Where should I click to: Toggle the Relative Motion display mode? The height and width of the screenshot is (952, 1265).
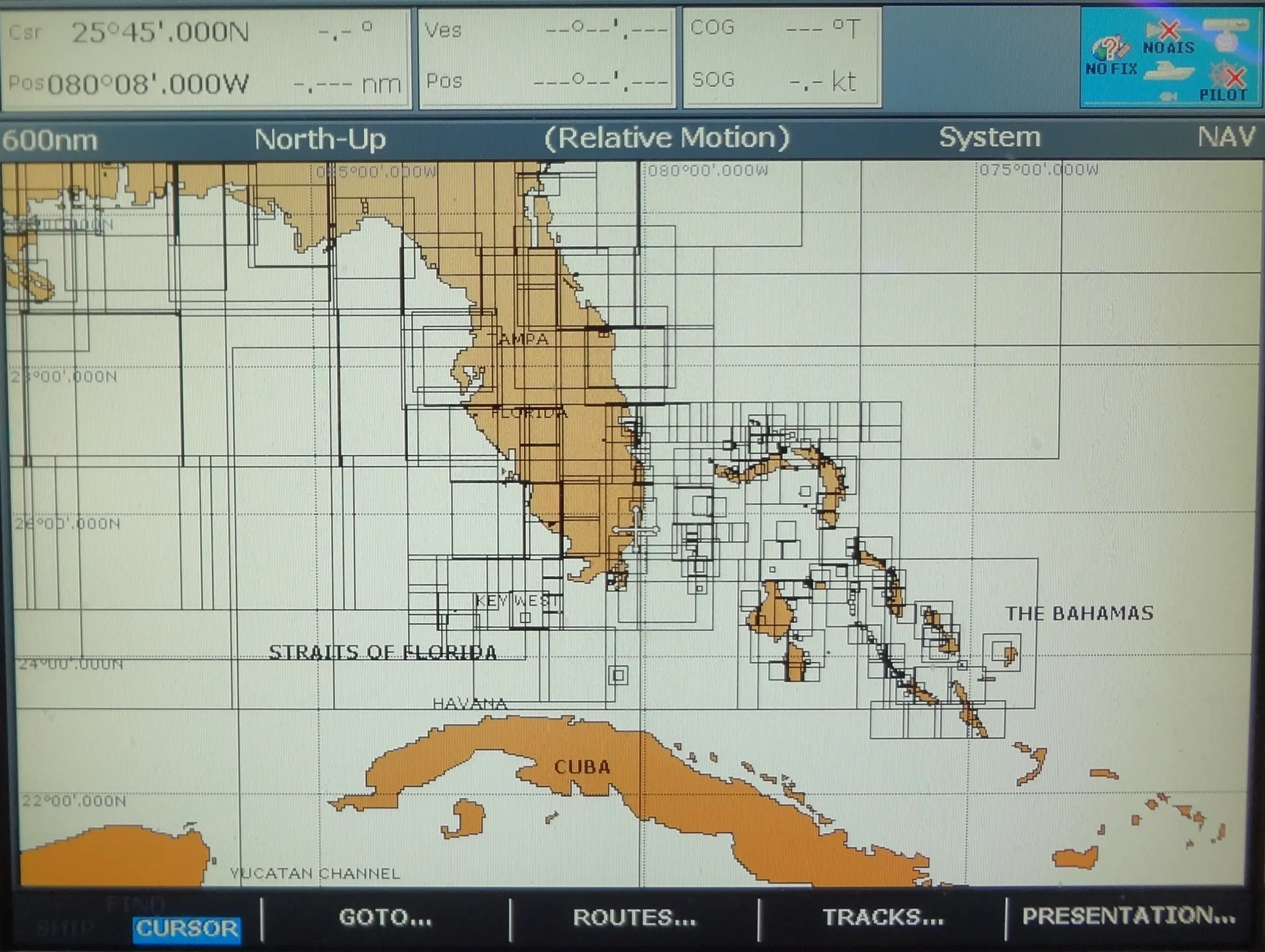(x=668, y=137)
